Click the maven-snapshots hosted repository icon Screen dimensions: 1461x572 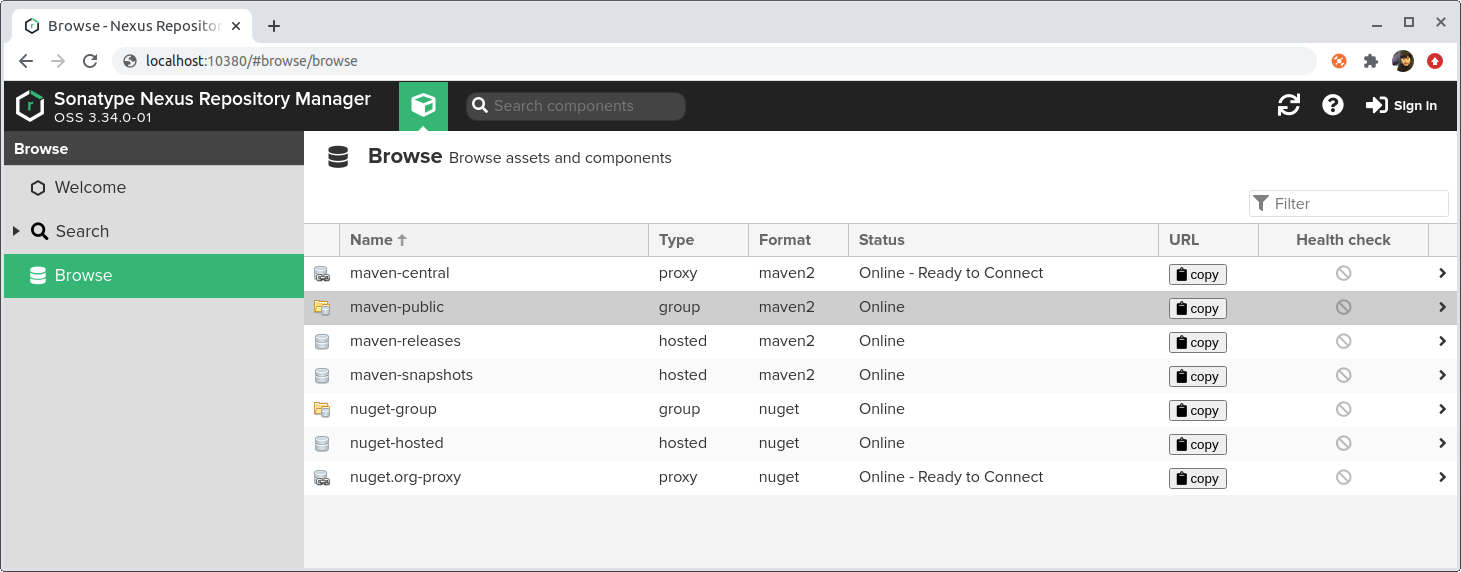coord(322,375)
